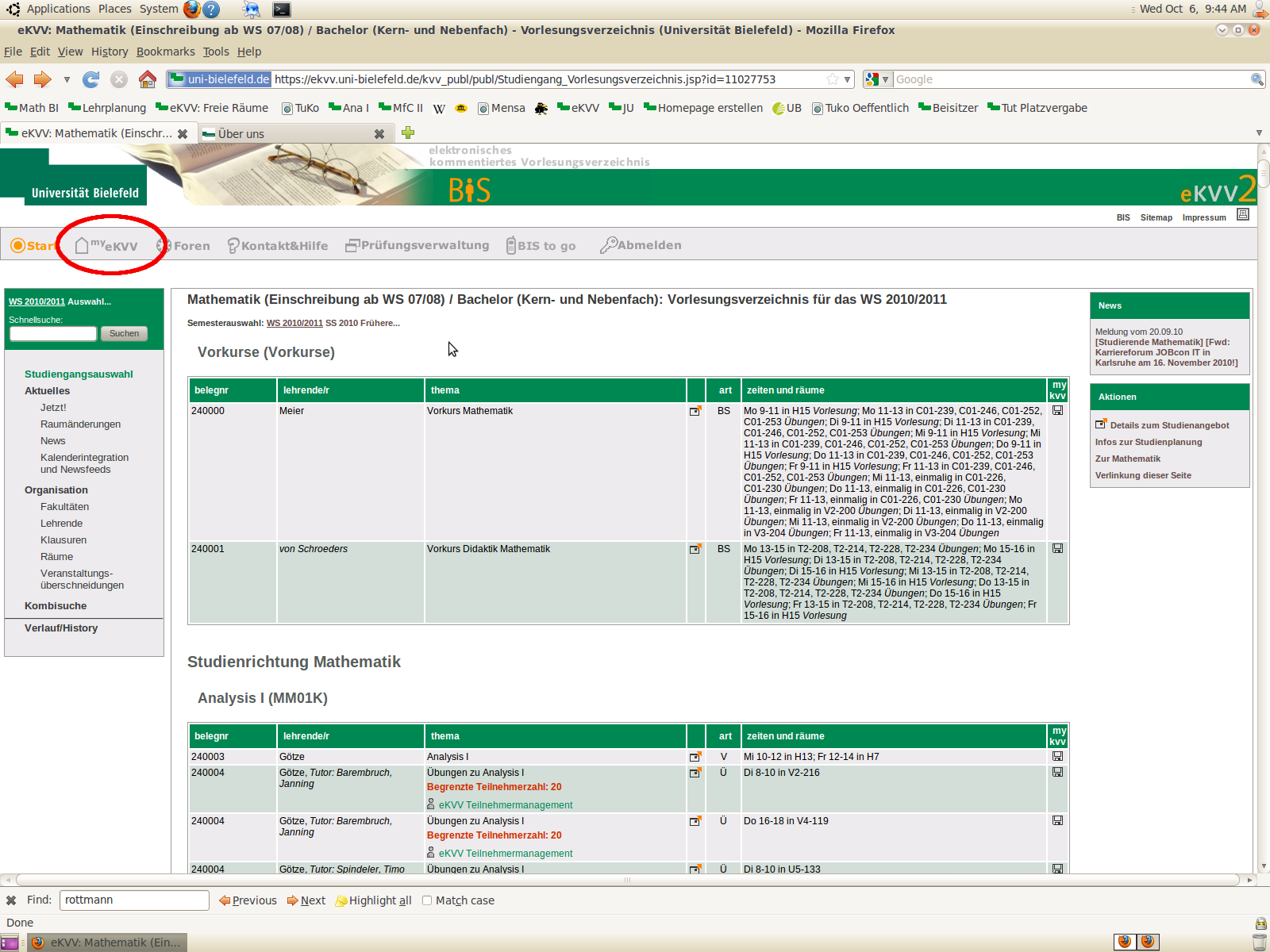Run search with the magnifier icon
The height and width of the screenshot is (952, 1270).
point(1257,79)
